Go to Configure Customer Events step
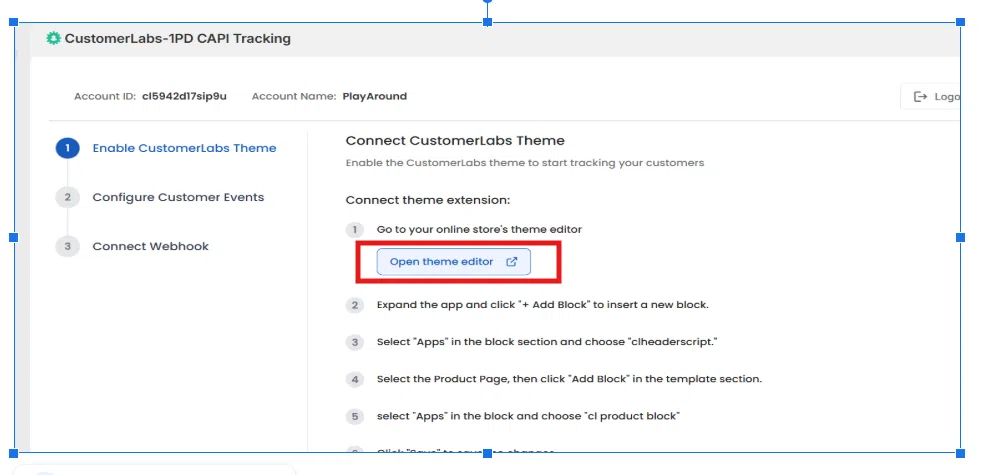 point(178,197)
